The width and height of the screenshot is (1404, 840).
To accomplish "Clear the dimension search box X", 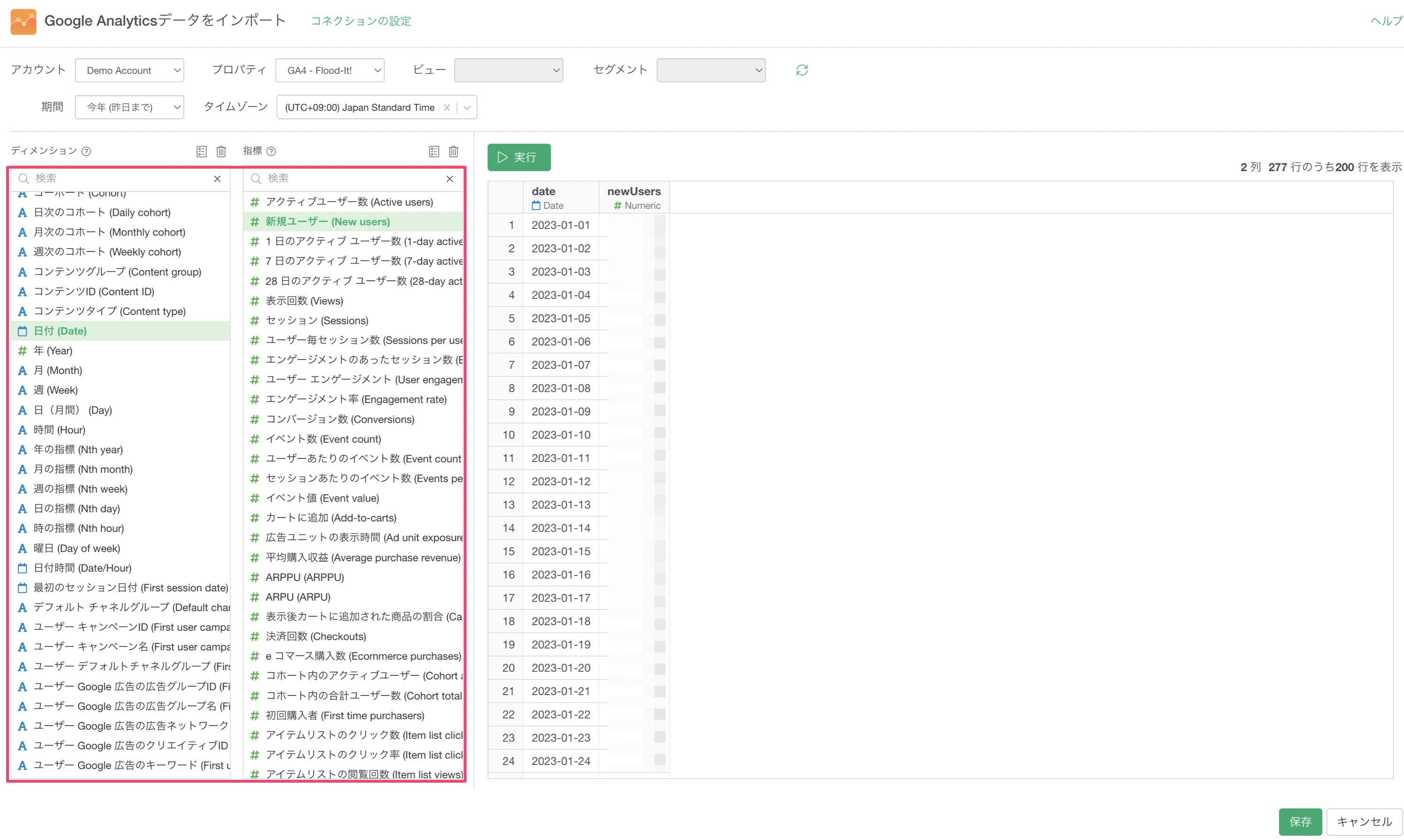I will [x=217, y=179].
